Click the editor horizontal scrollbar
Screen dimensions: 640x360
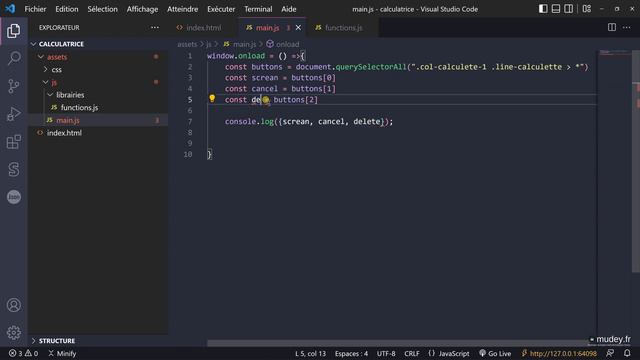397,343
